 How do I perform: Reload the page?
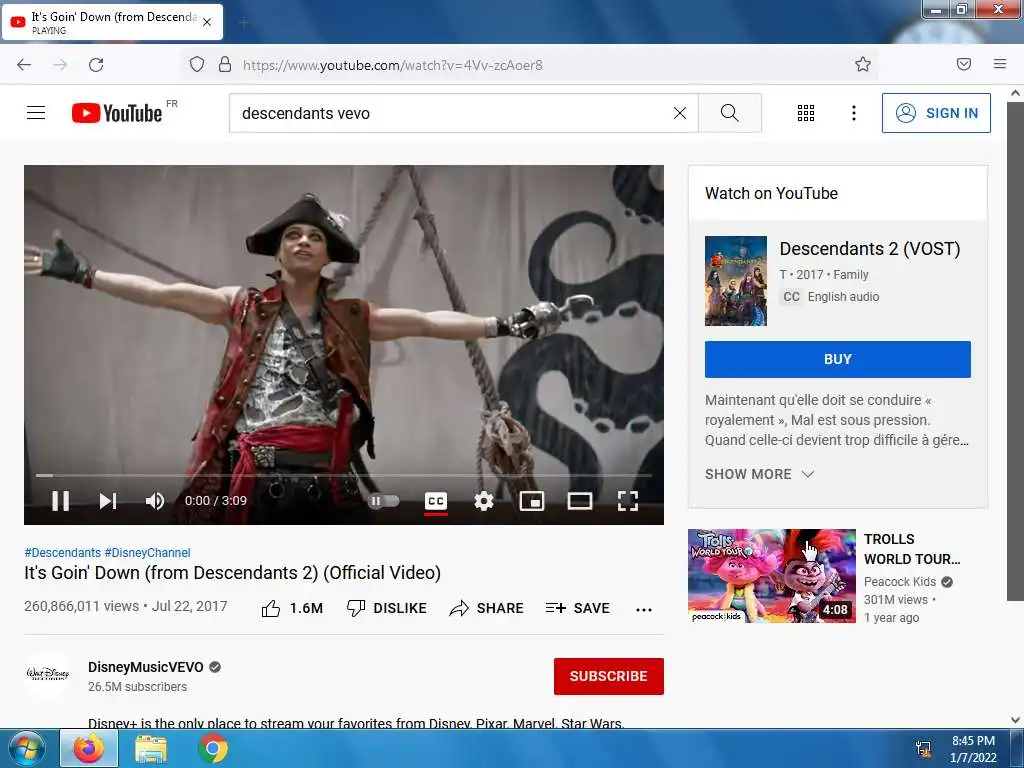(96, 65)
